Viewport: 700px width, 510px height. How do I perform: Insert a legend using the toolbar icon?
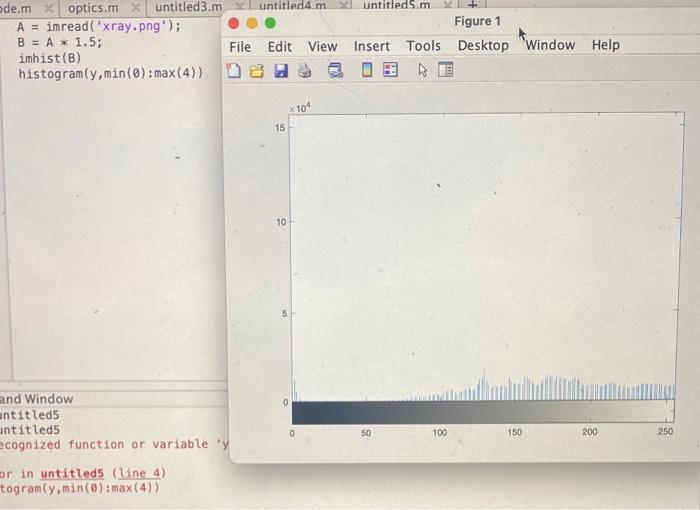pos(390,70)
